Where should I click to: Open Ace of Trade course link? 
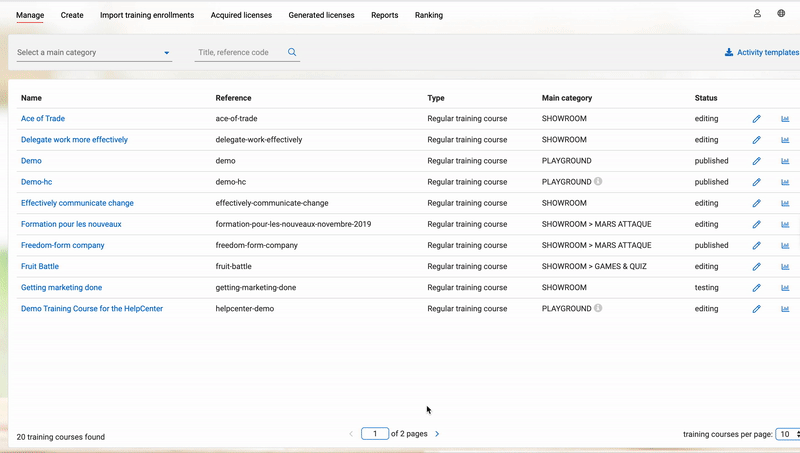coord(43,118)
